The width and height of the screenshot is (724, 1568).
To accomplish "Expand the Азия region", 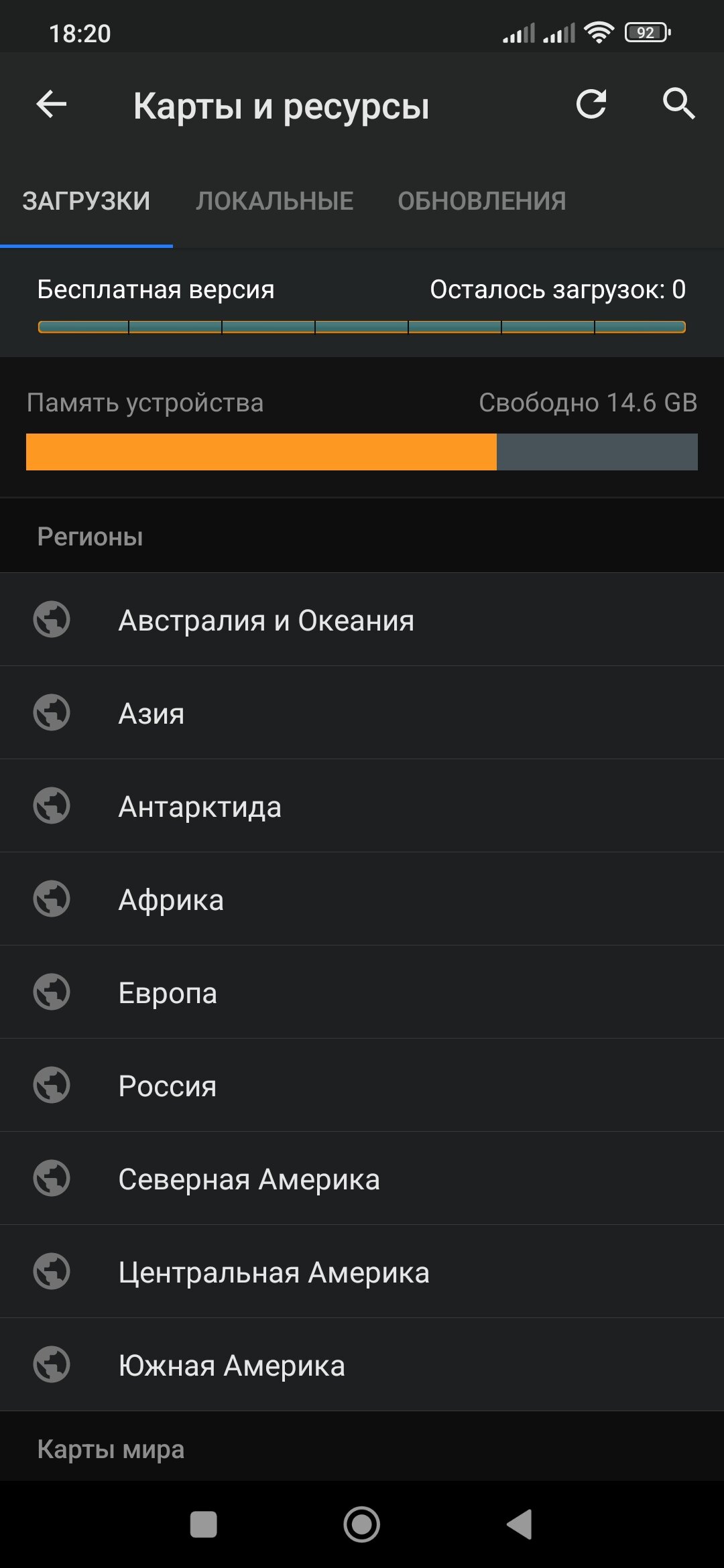I will 362,713.
